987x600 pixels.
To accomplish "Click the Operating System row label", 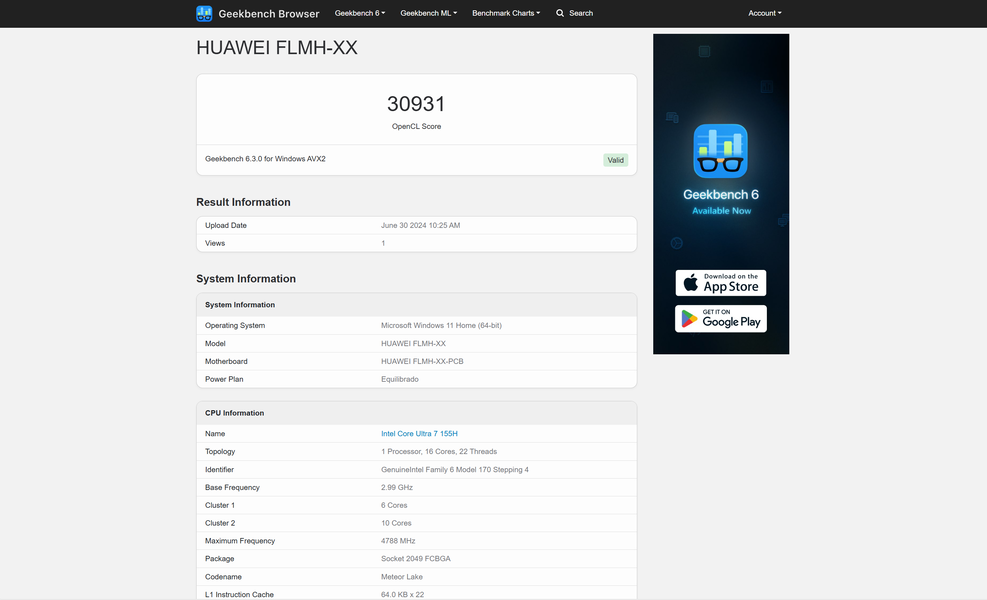I will tap(235, 325).
